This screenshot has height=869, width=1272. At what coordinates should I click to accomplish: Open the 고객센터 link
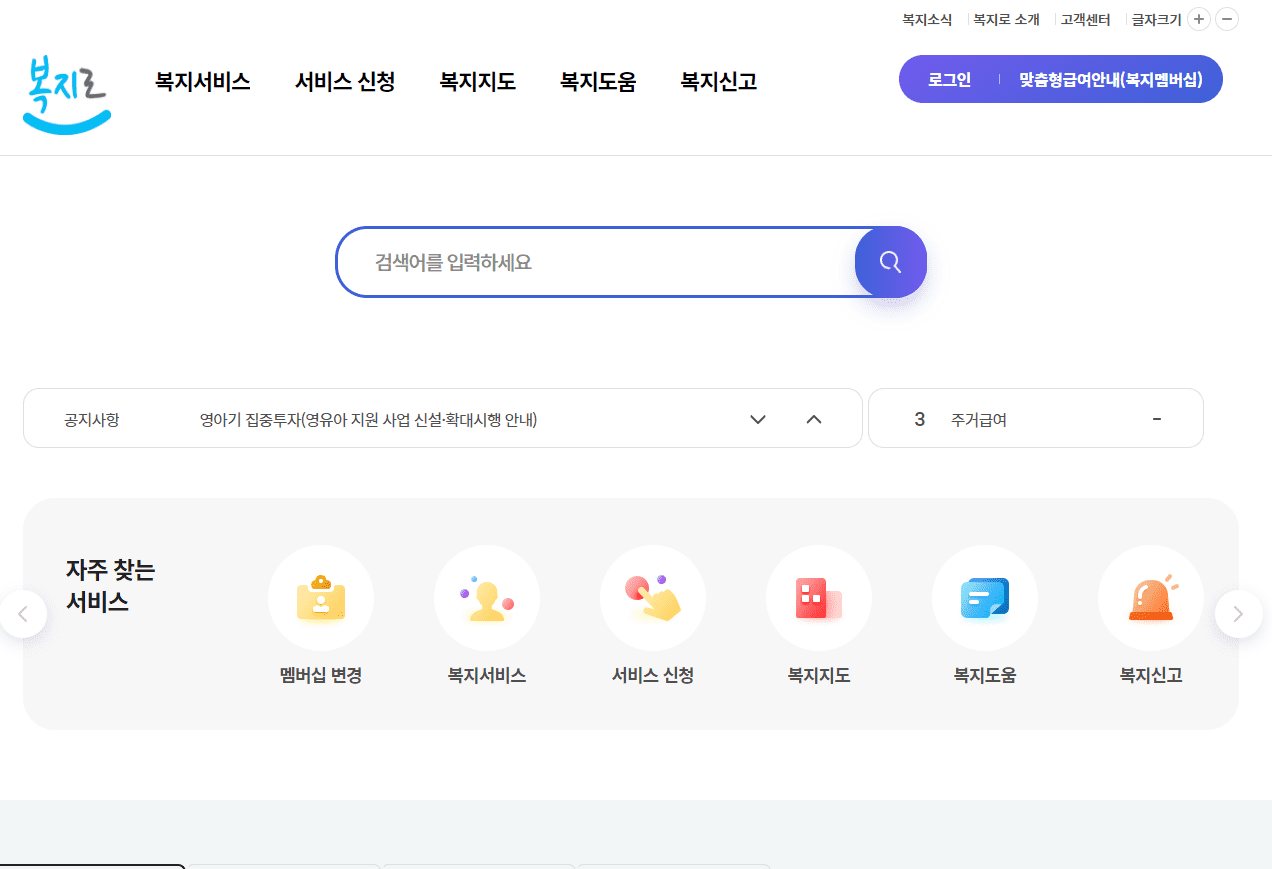point(1085,19)
